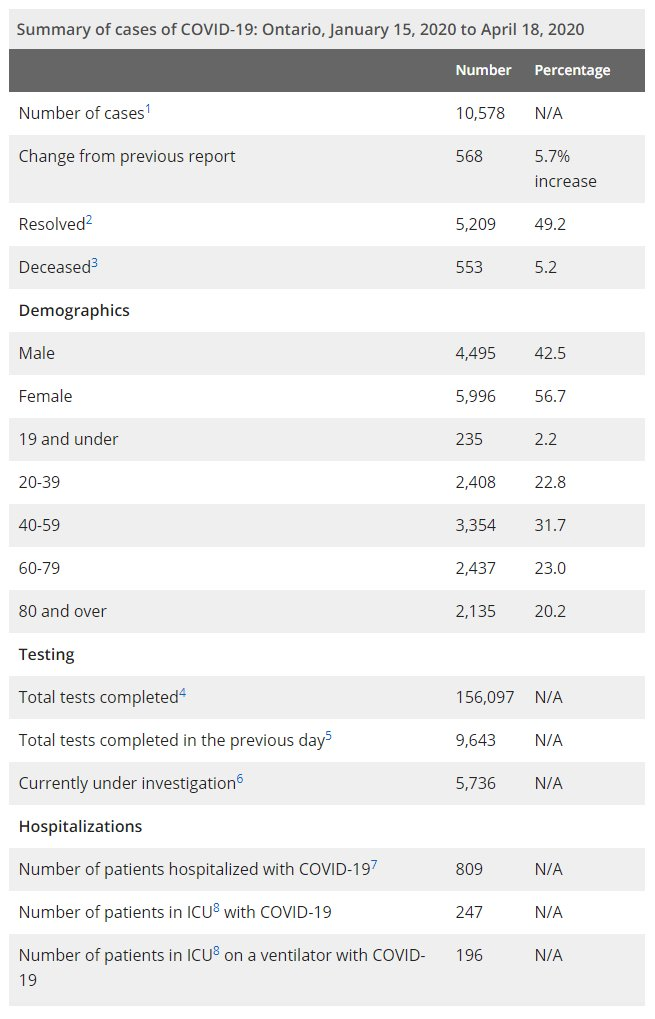655x1019 pixels.
Task: Click the Number column header
Action: 483,70
